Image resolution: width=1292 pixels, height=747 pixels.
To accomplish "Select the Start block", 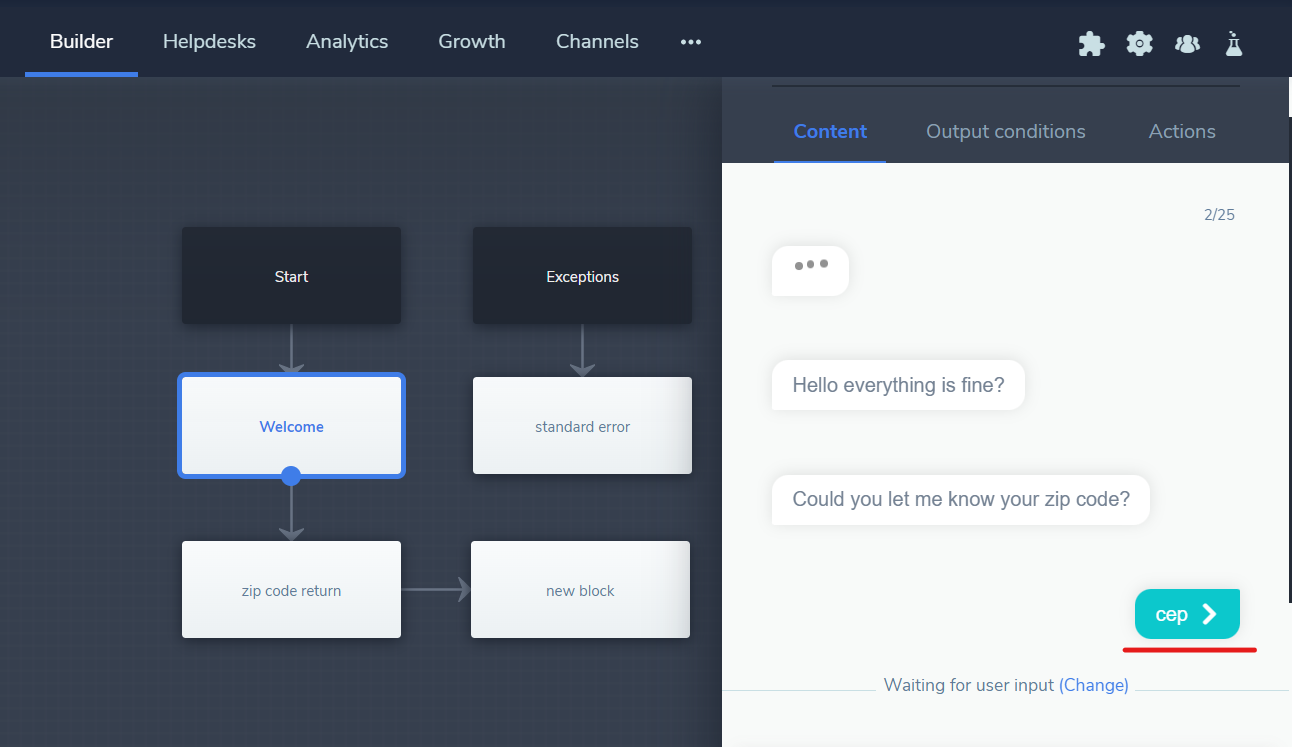I will 291,276.
